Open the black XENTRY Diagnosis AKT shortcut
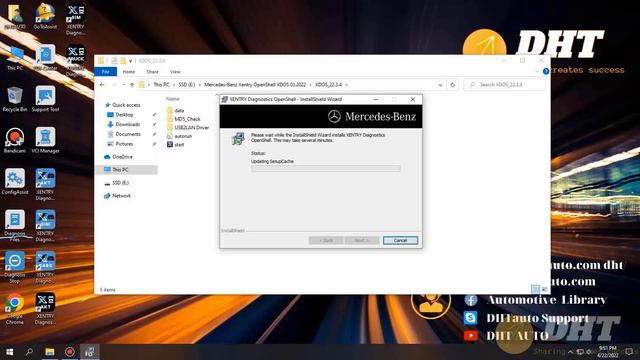Image resolution: width=640 pixels, height=360 pixels. click(45, 309)
